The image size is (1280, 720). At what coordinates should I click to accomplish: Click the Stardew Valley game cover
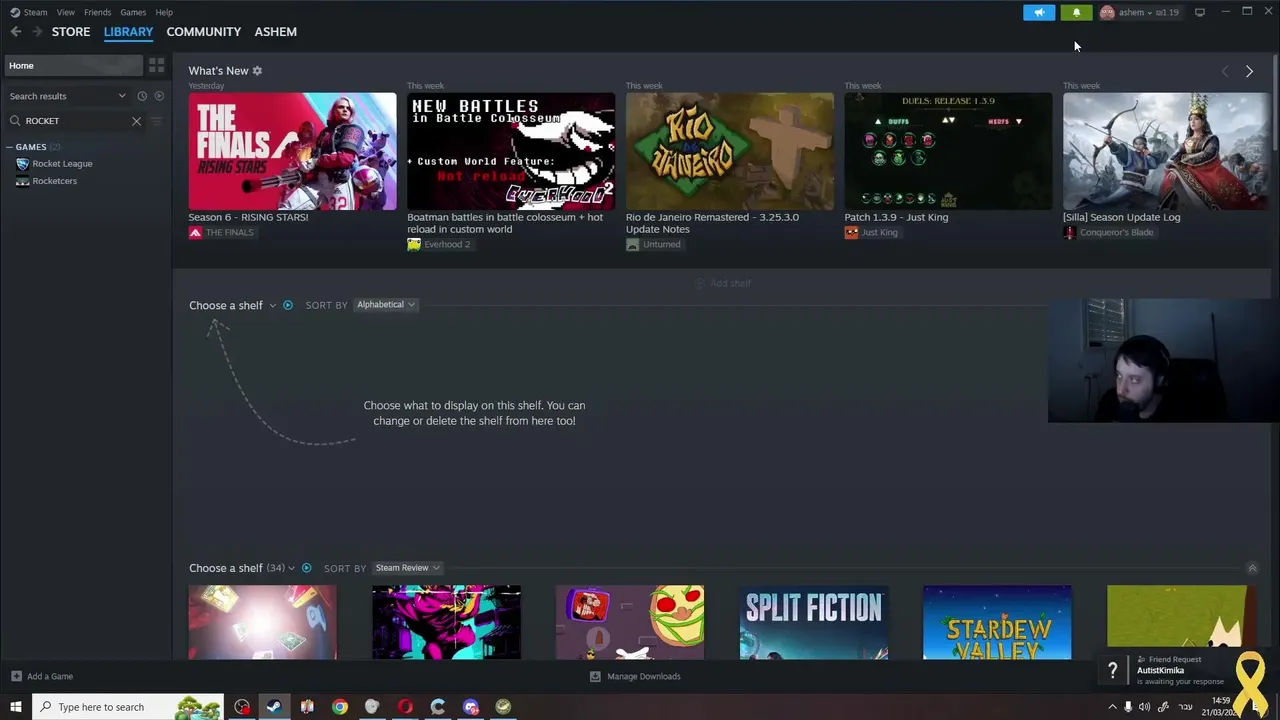[x=997, y=622]
